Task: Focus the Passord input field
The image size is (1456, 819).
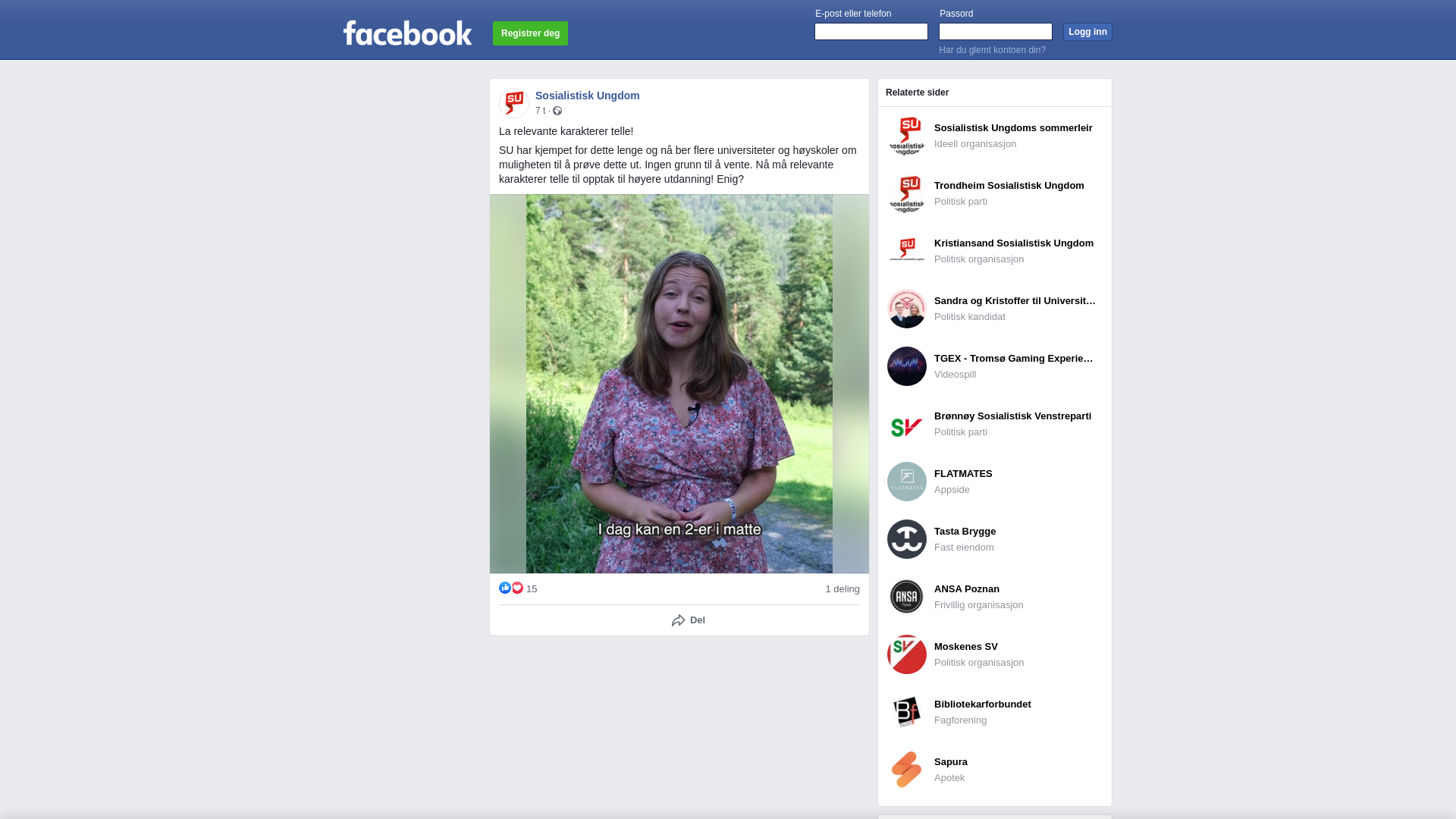Action: click(996, 31)
